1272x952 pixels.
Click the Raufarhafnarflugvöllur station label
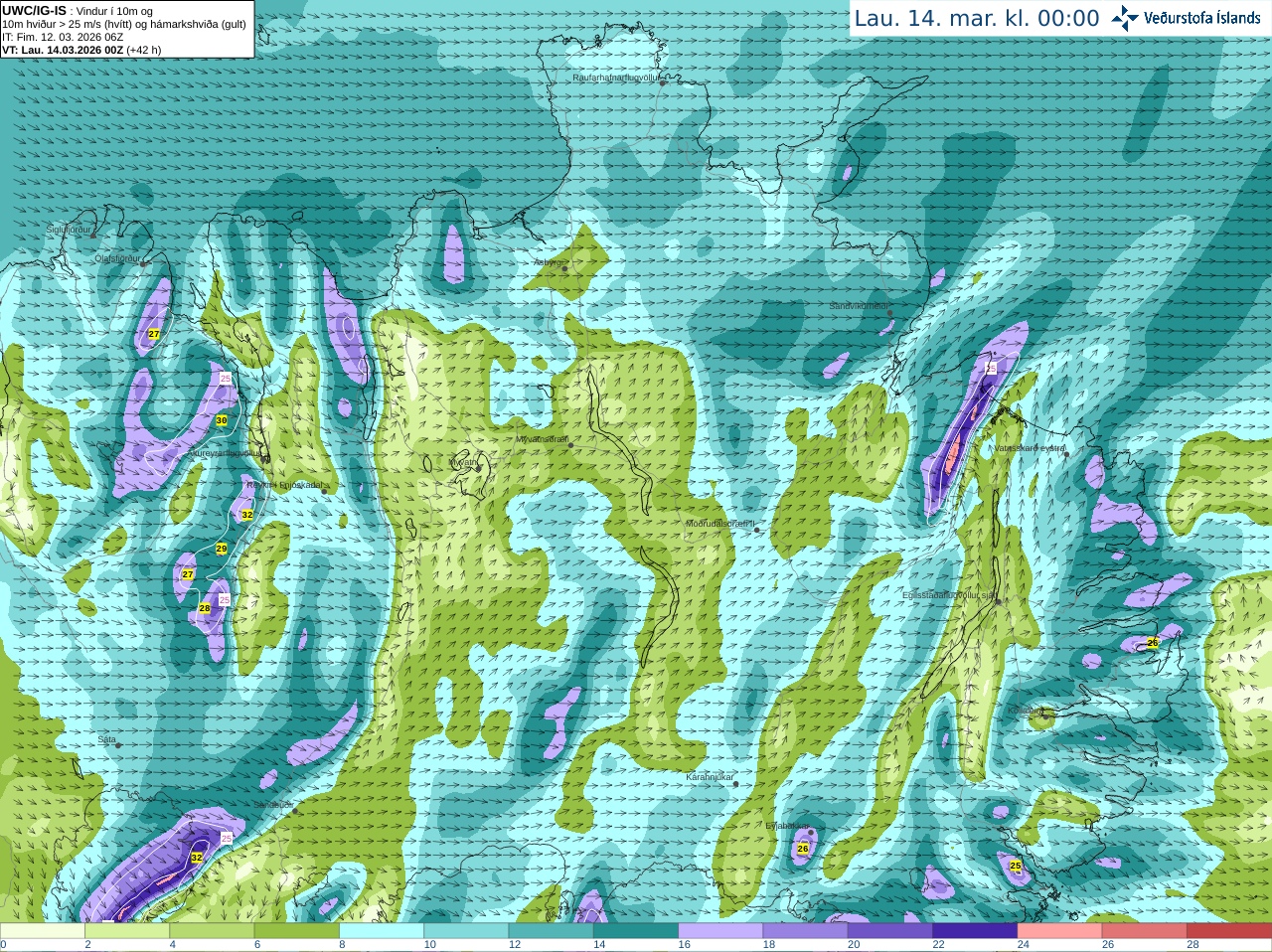point(616,77)
